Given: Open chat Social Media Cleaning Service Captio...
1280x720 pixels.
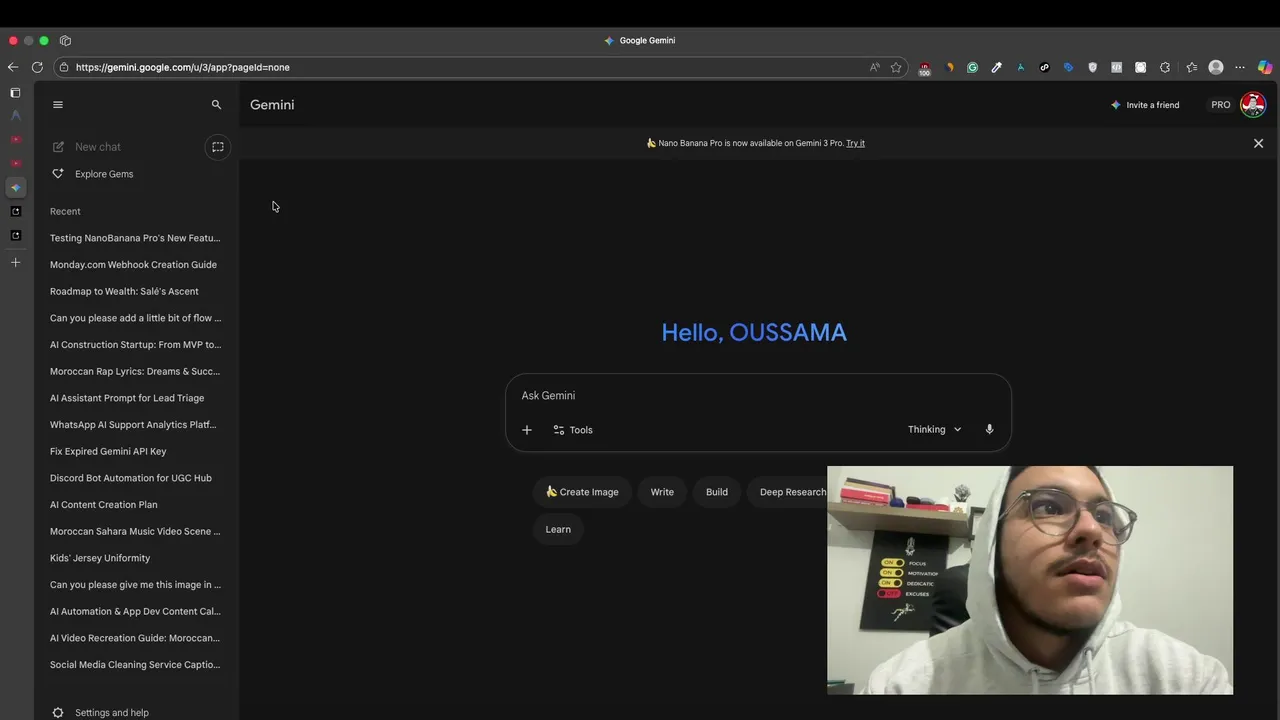Looking at the screenshot, I should coord(135,665).
